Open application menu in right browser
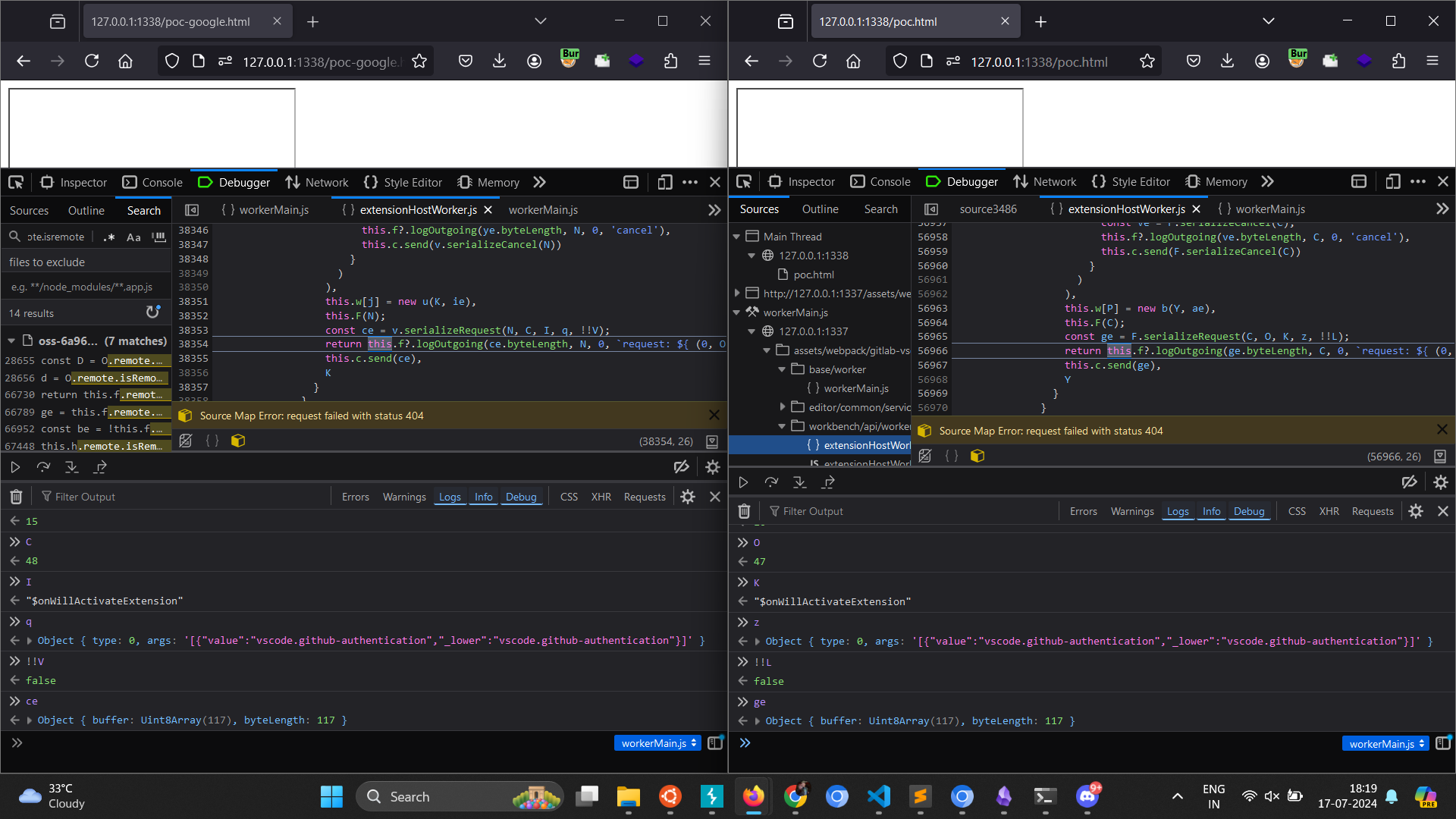Image resolution: width=1456 pixels, height=819 pixels. tap(1432, 61)
